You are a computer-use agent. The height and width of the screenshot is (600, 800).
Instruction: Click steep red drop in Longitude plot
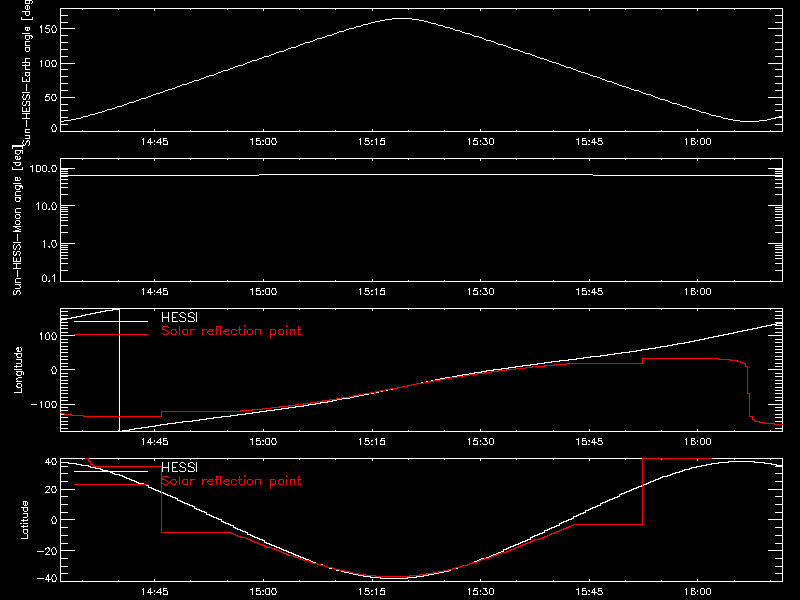point(748,393)
